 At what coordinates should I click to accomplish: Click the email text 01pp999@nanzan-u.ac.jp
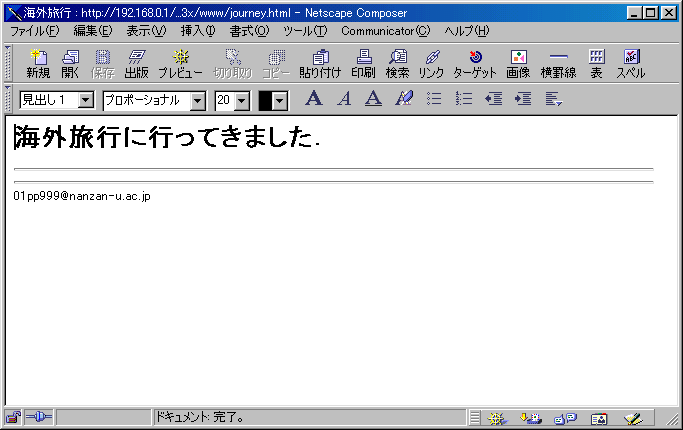pos(82,196)
